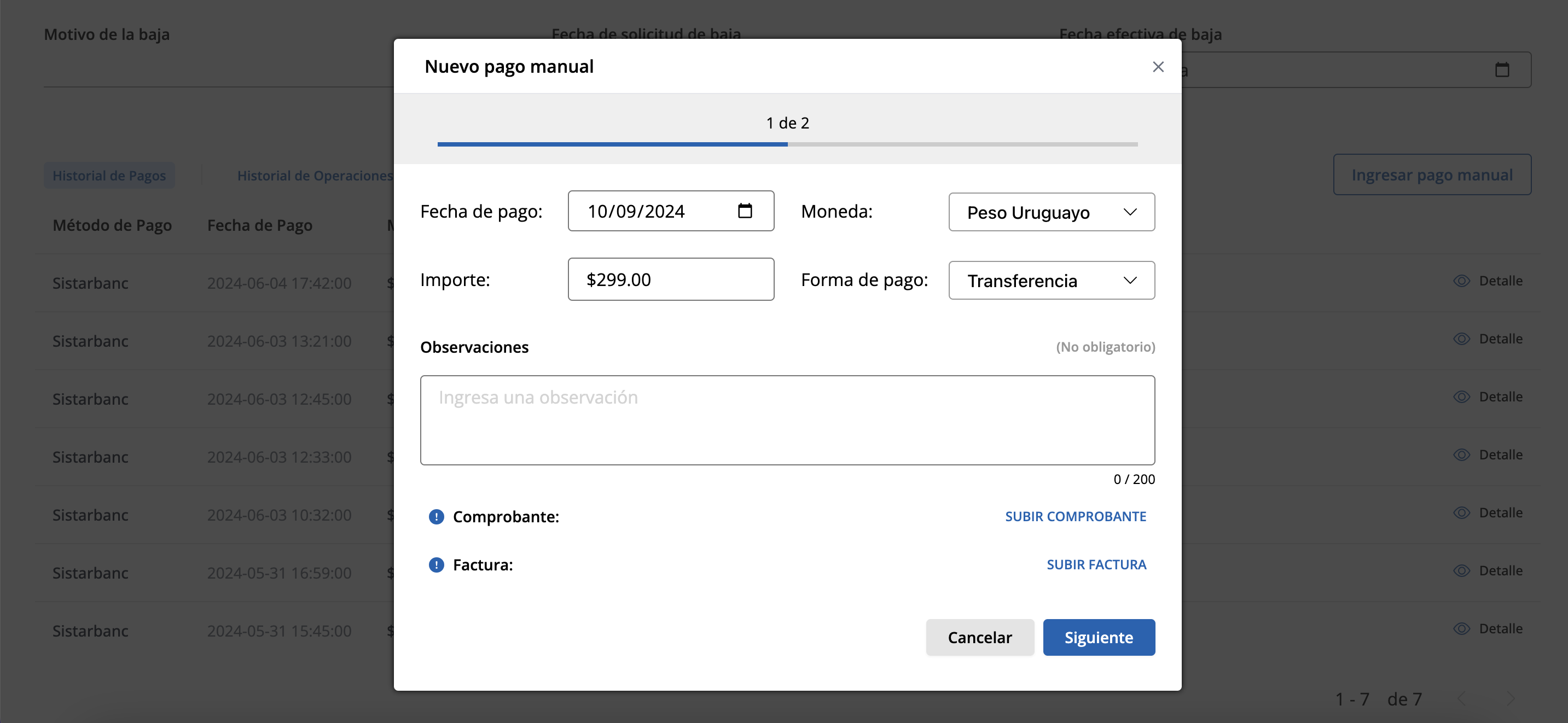Click the step 1 de 2 progress bar
Screen dimensions: 1568x723
click(x=787, y=144)
